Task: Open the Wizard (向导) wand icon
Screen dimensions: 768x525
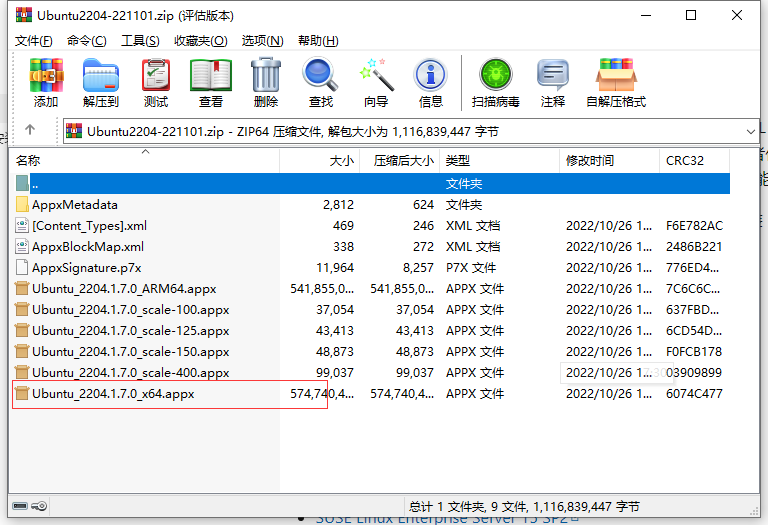Action: [376, 75]
